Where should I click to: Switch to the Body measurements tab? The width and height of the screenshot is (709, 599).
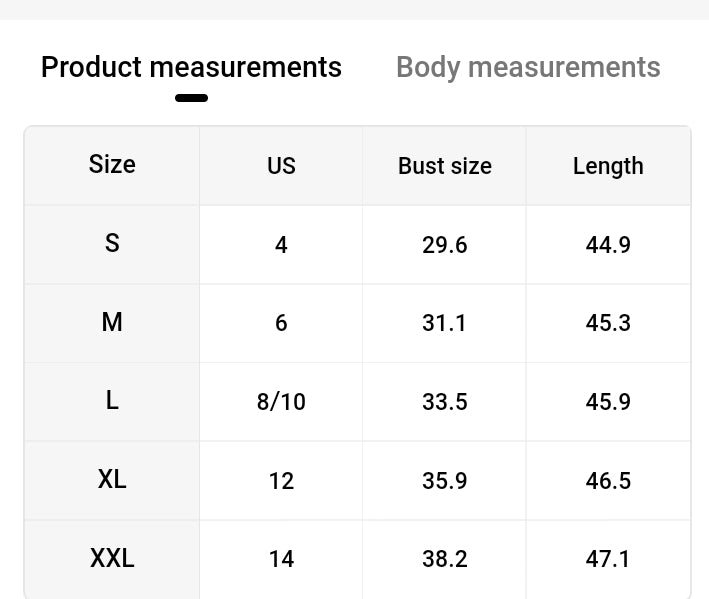pos(528,68)
